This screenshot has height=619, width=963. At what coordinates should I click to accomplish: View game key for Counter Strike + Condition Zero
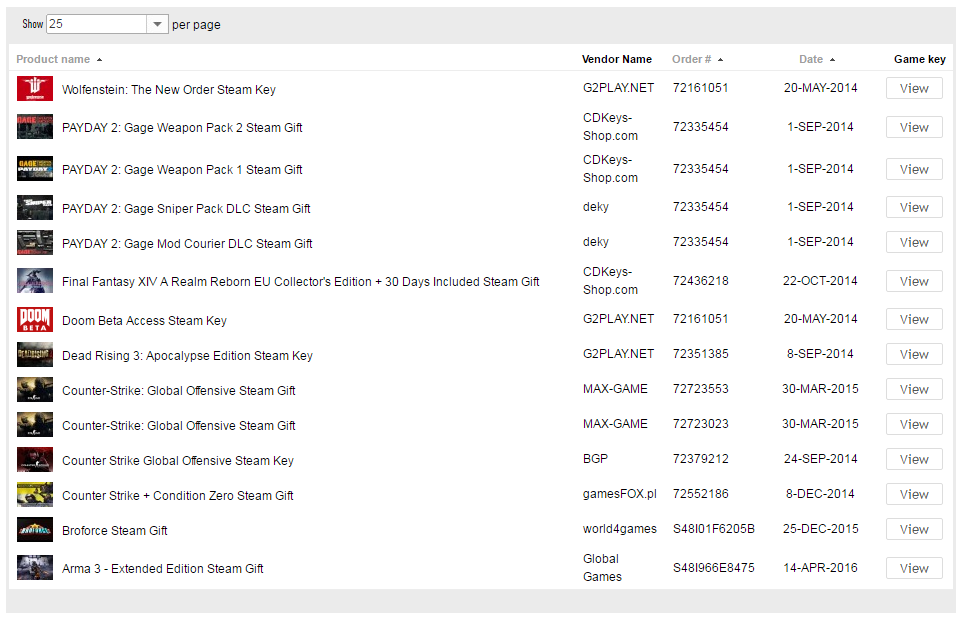(914, 494)
